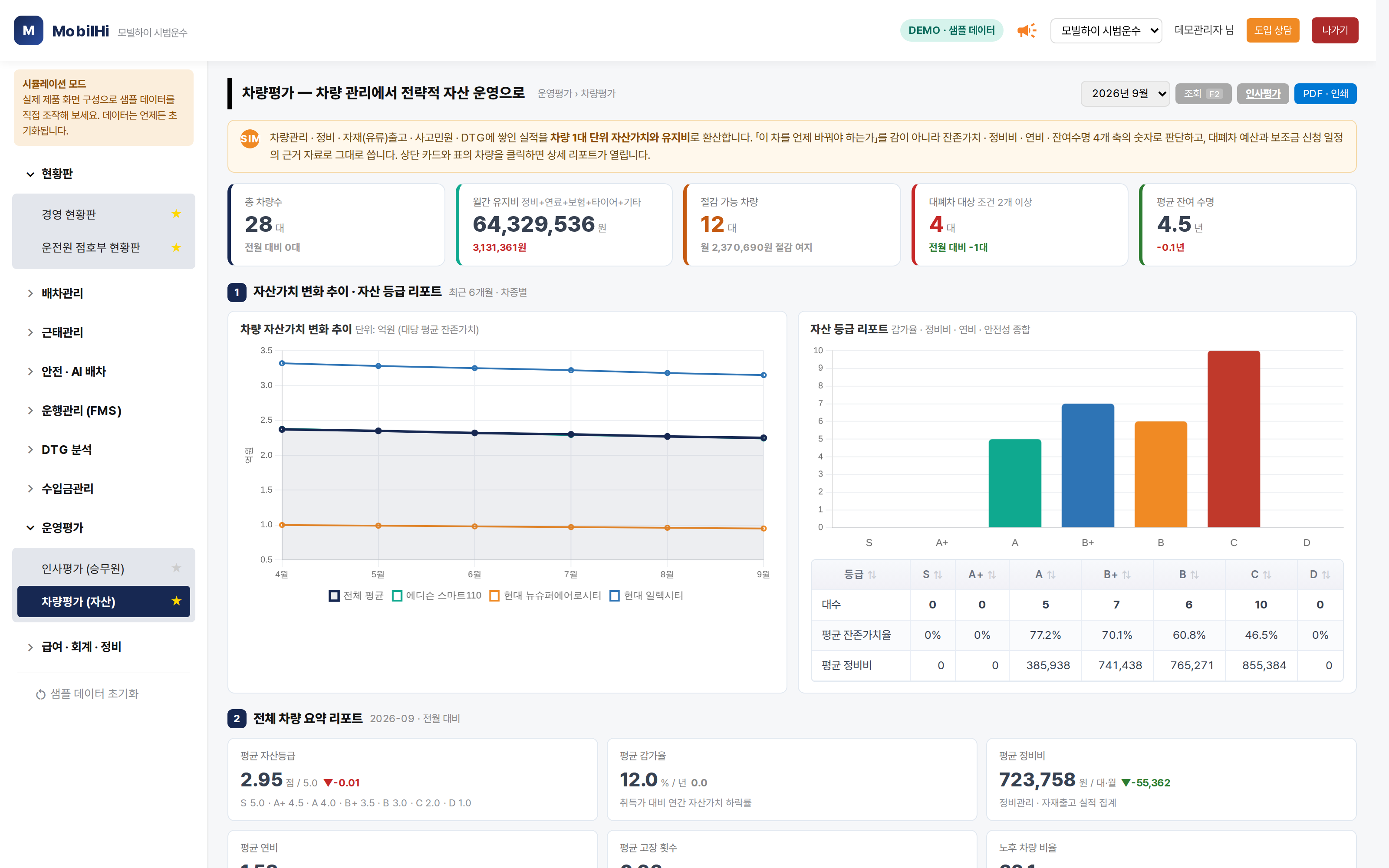Click 데모관리자 님 user name
This screenshot has height=868, width=1389.
click(x=1204, y=30)
